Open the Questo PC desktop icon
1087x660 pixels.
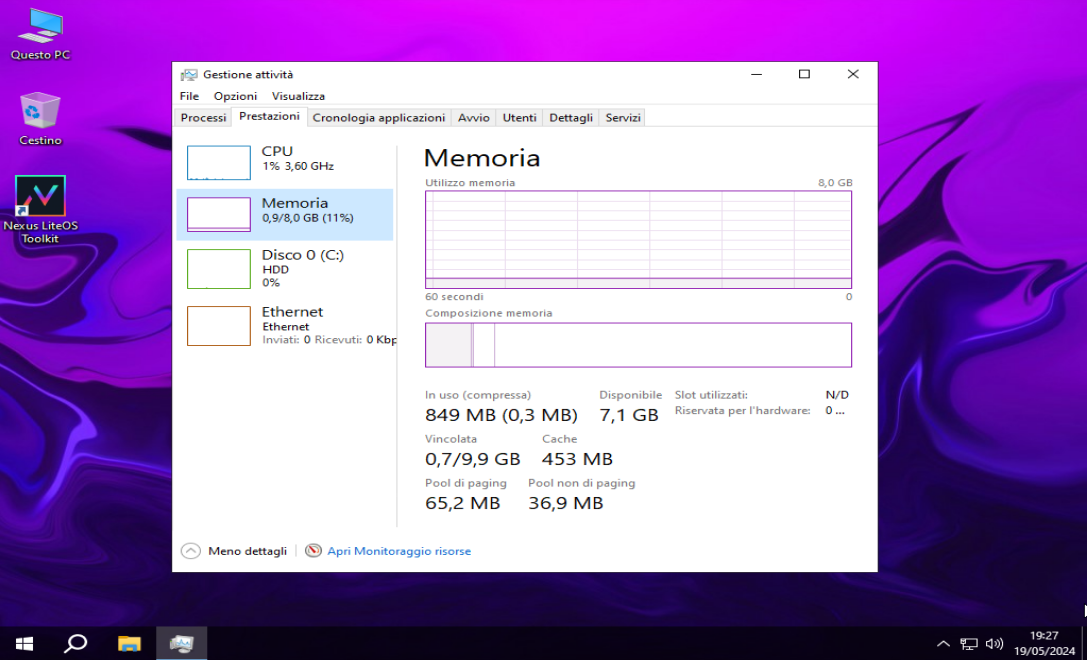[x=40, y=36]
